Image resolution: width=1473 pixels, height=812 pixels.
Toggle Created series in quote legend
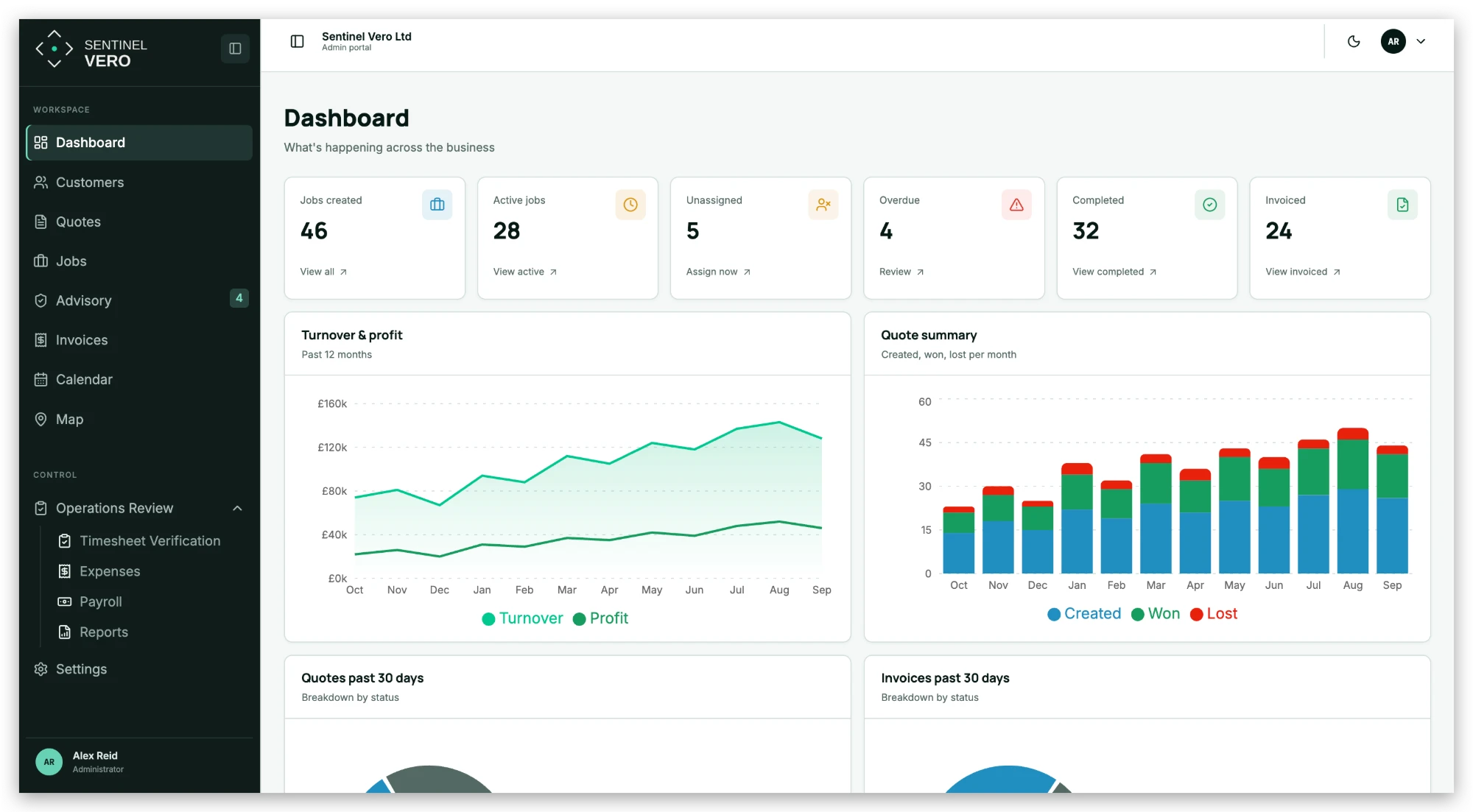[x=1084, y=614]
